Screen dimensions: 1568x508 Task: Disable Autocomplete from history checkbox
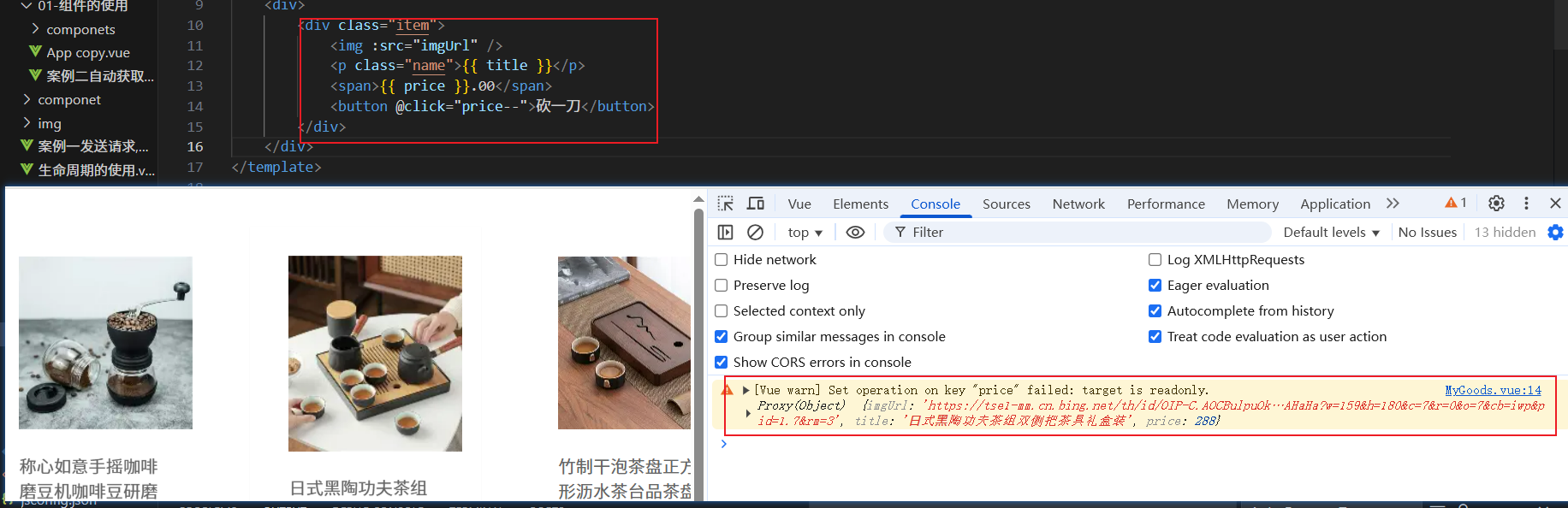(x=1155, y=310)
